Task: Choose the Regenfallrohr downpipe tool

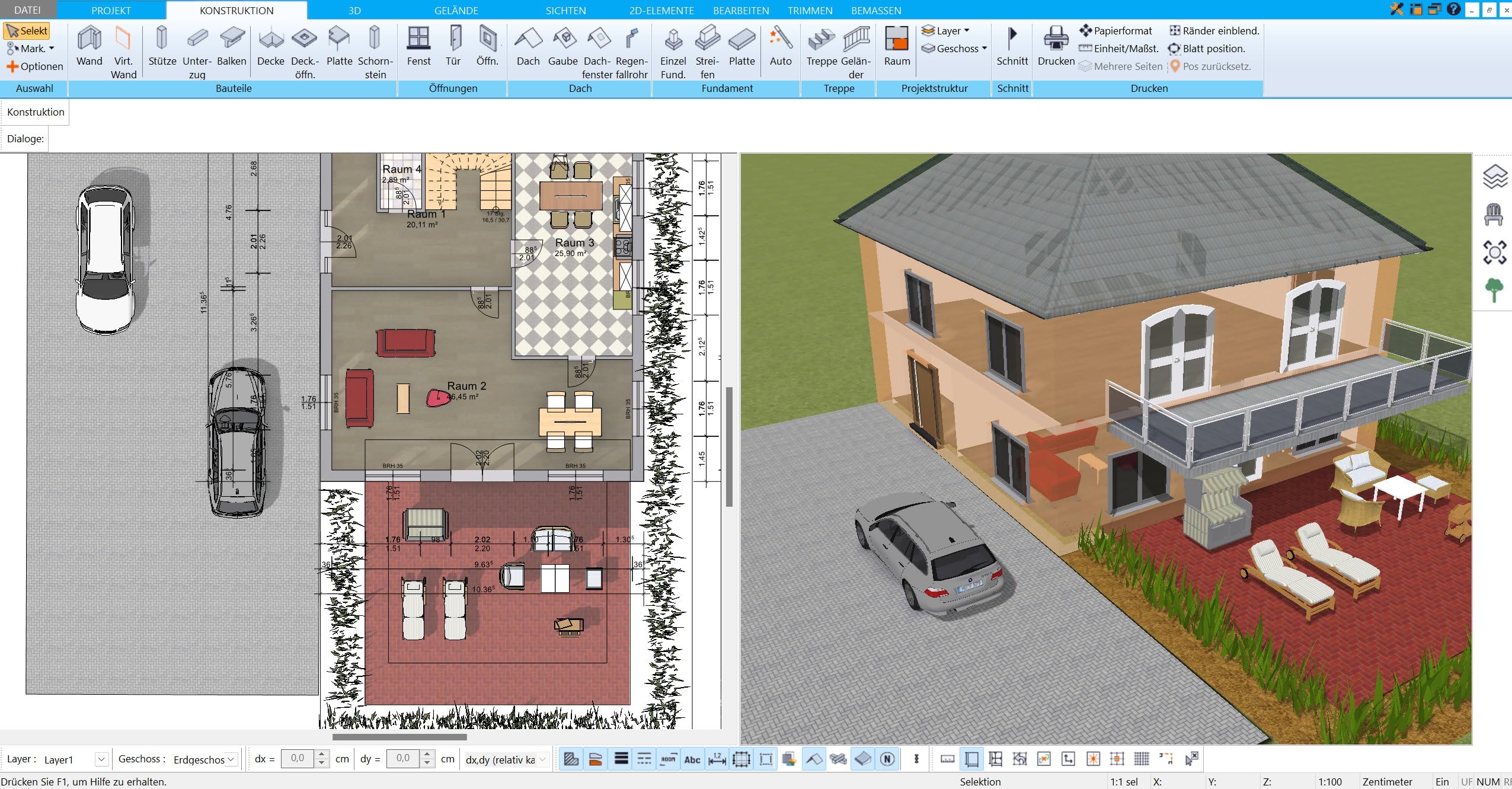Action: point(631,52)
